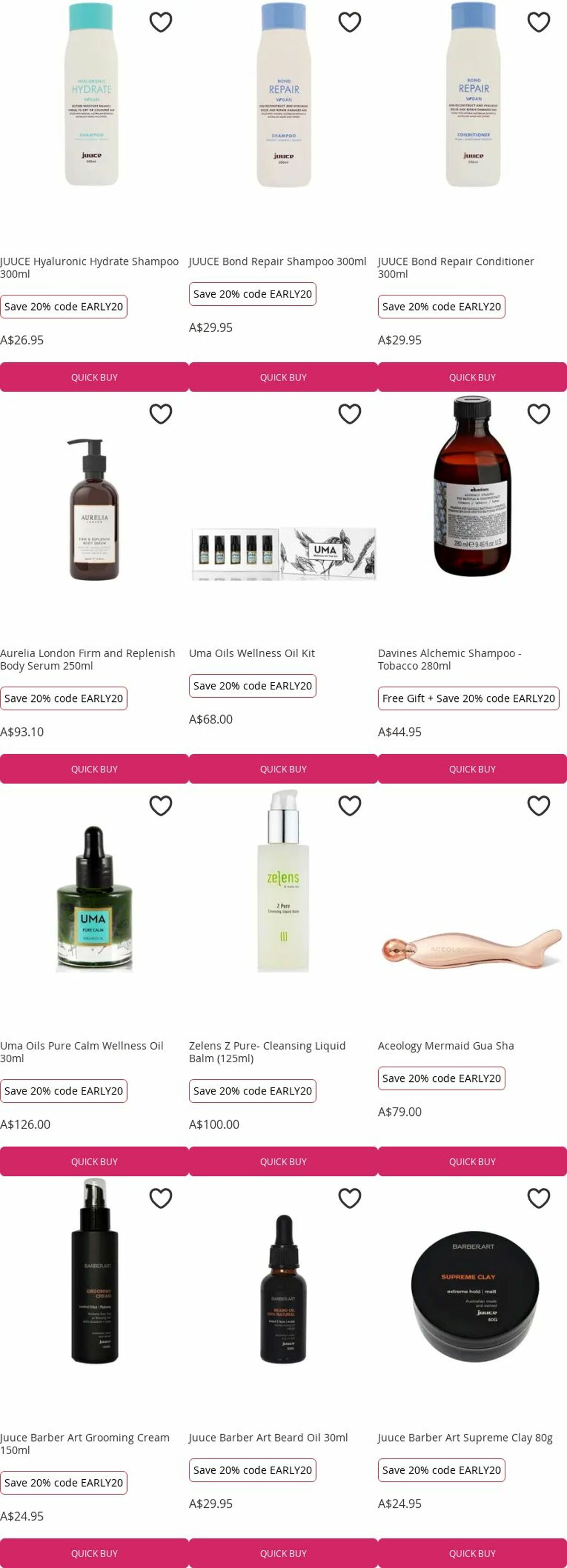This screenshot has height=1568, width=567.
Task: Add JUUCE Hyaluronic Hydrate Shampoo to wishlist
Action: click(161, 22)
